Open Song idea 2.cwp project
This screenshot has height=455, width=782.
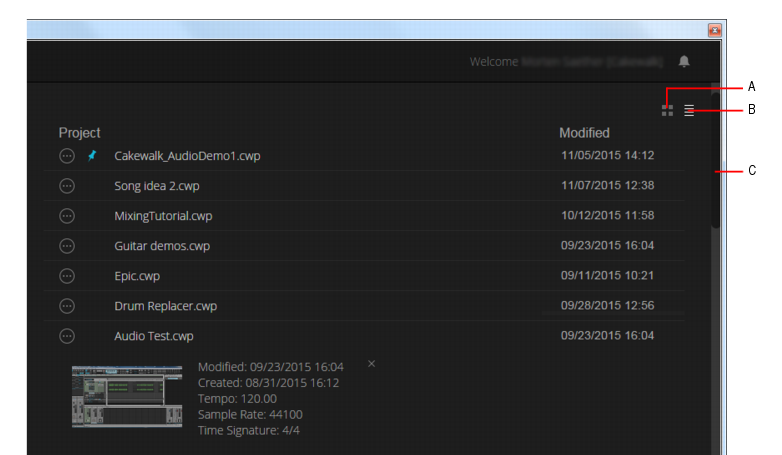coord(156,186)
